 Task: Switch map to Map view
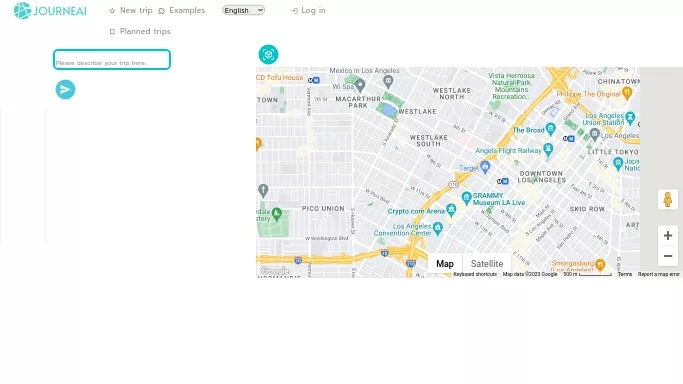point(445,264)
